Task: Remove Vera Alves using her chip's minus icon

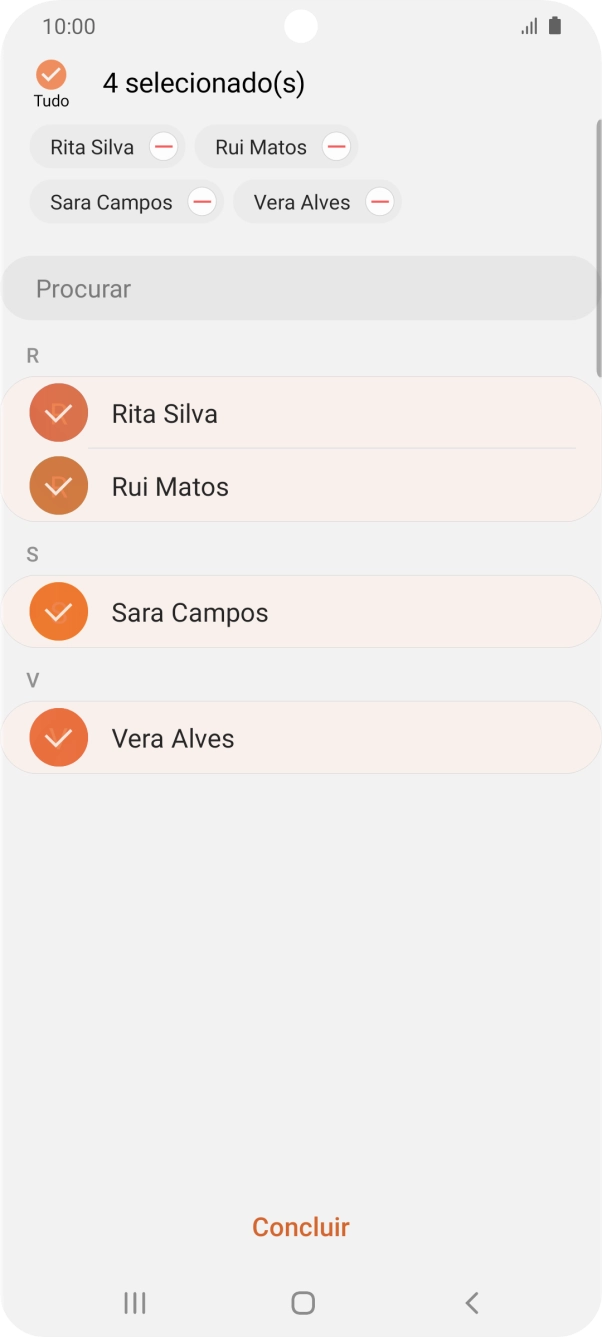Action: click(x=379, y=201)
